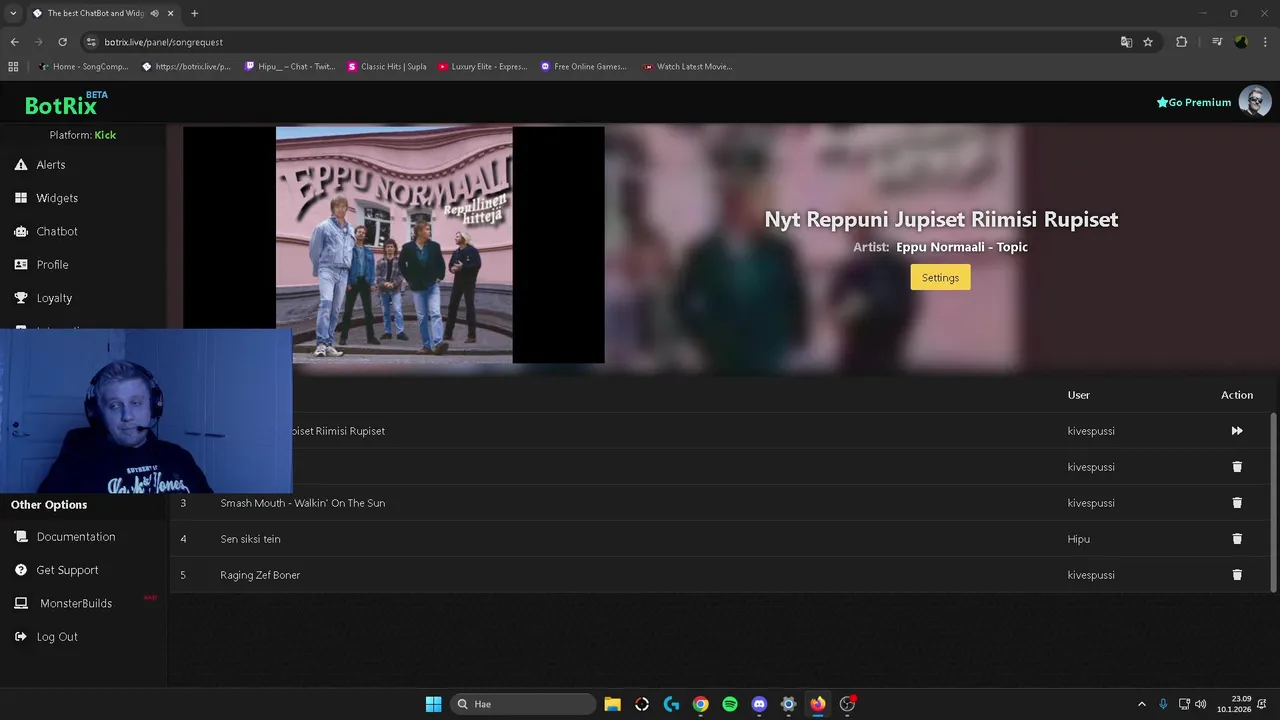Mute the tab audio speaker icon
Viewport: 1280px width, 720px height.
click(x=154, y=13)
